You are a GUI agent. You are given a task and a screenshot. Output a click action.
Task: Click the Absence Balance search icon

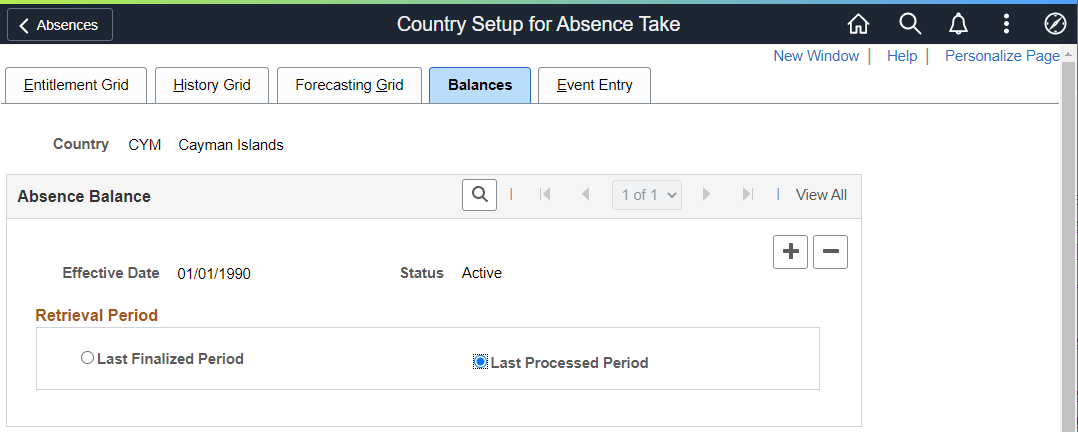point(480,195)
